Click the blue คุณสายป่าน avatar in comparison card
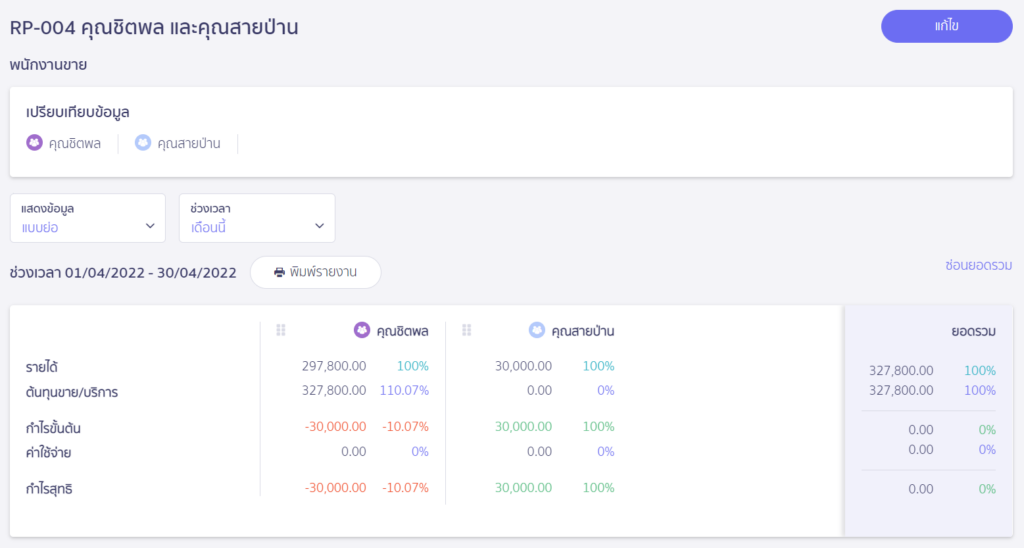1024x548 pixels. [x=143, y=143]
